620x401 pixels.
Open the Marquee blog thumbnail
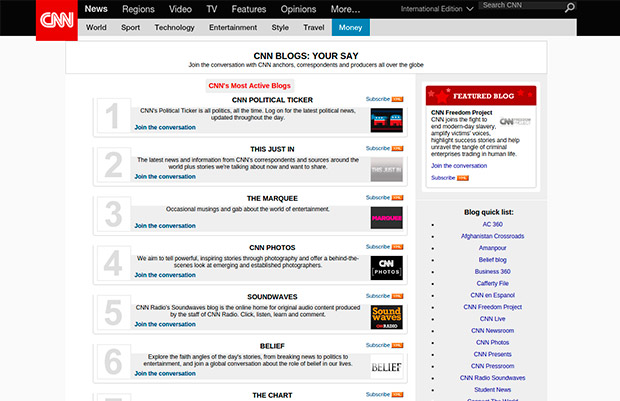(x=386, y=218)
